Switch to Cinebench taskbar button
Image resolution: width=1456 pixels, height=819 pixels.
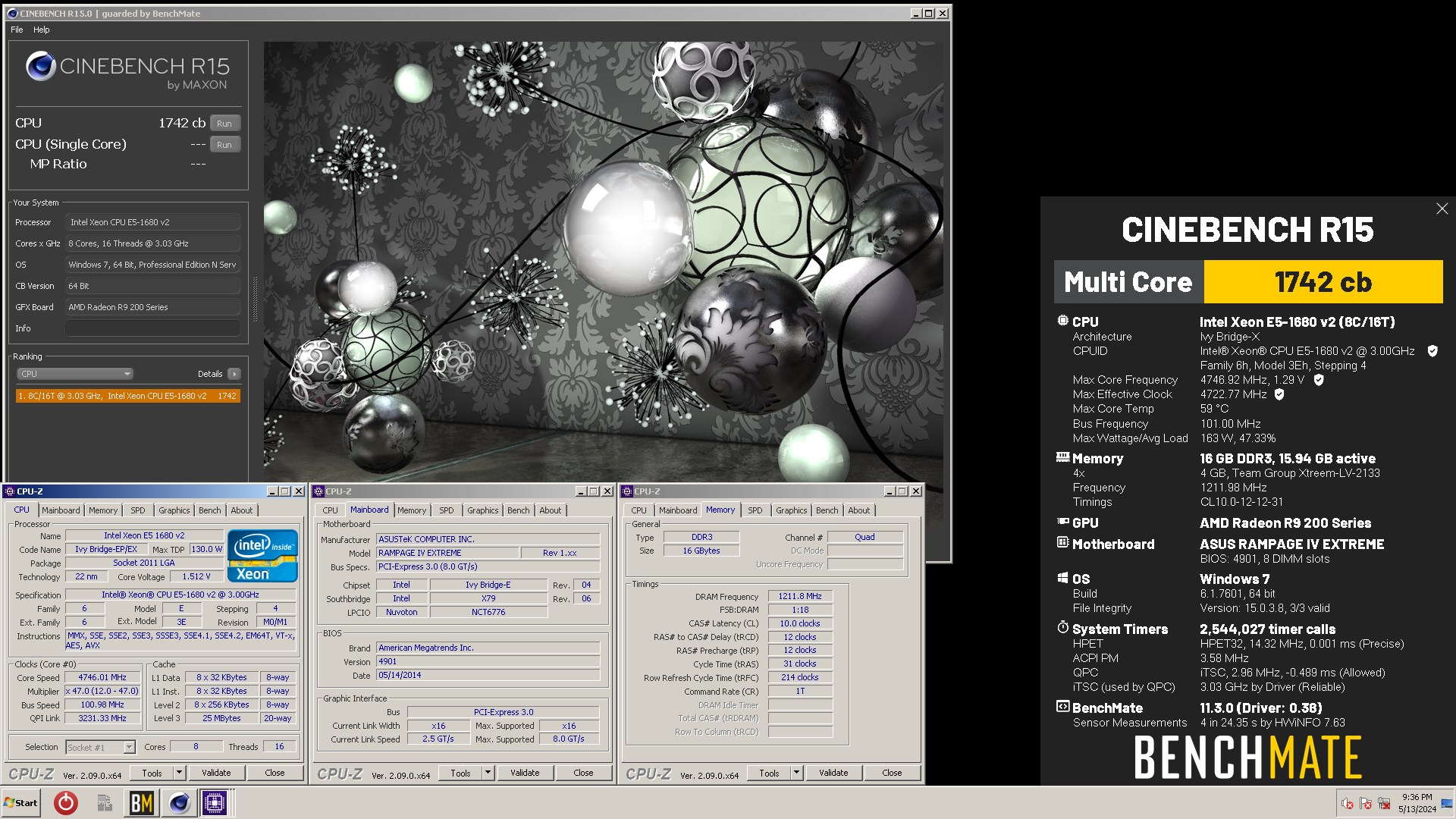179,802
